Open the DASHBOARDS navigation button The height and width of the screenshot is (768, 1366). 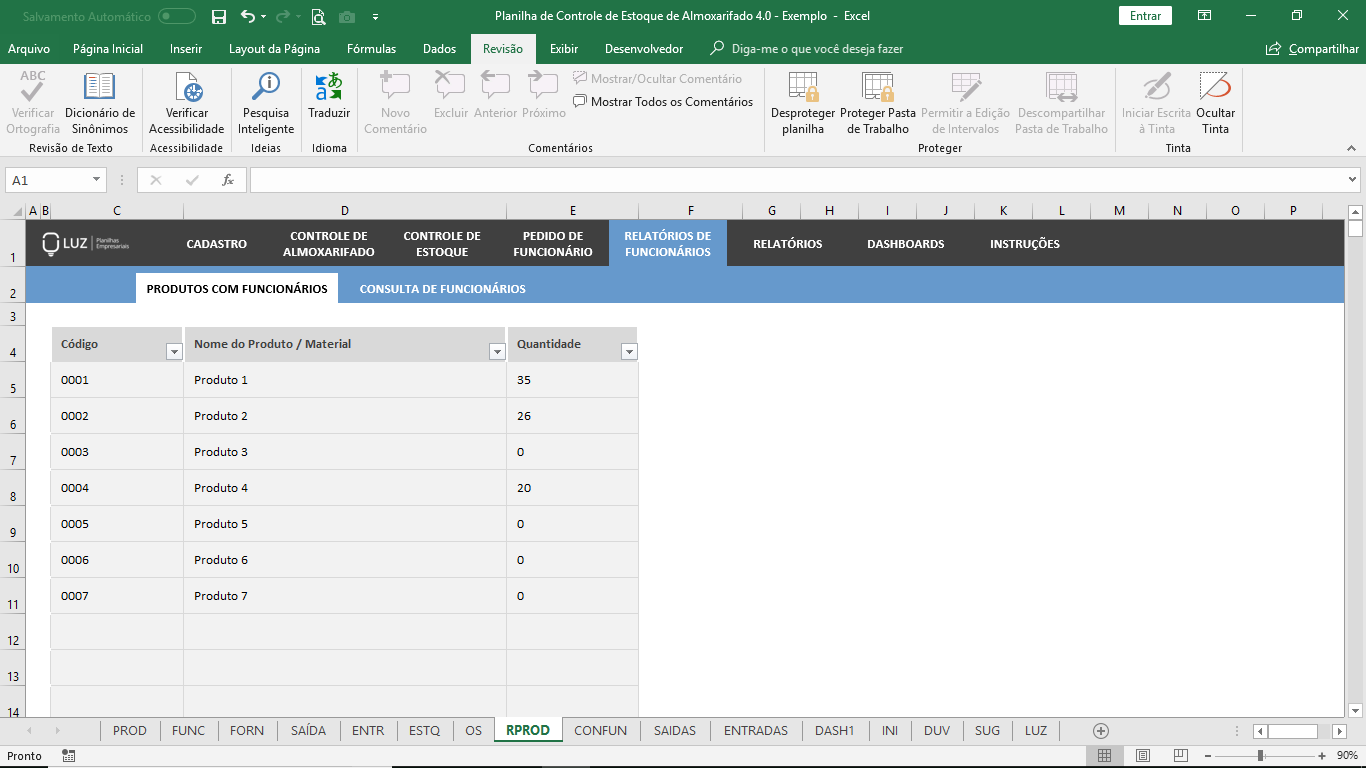click(905, 244)
